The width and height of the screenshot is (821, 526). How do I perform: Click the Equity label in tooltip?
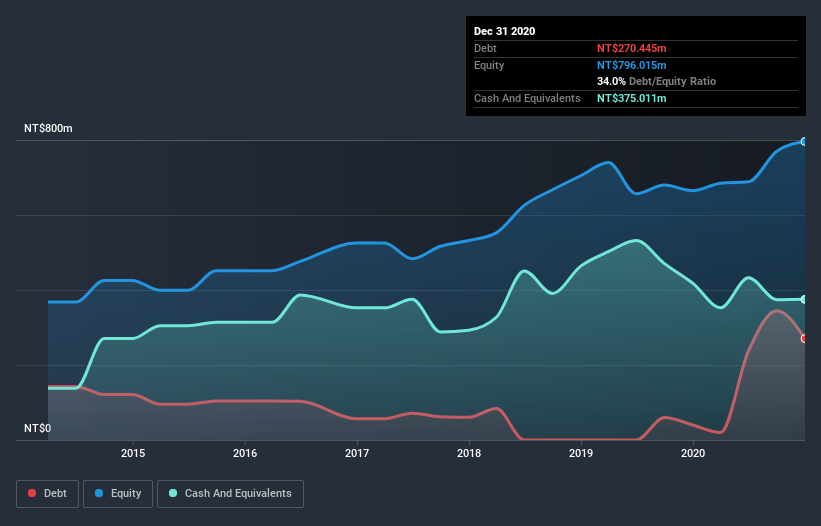pyautogui.click(x=489, y=65)
